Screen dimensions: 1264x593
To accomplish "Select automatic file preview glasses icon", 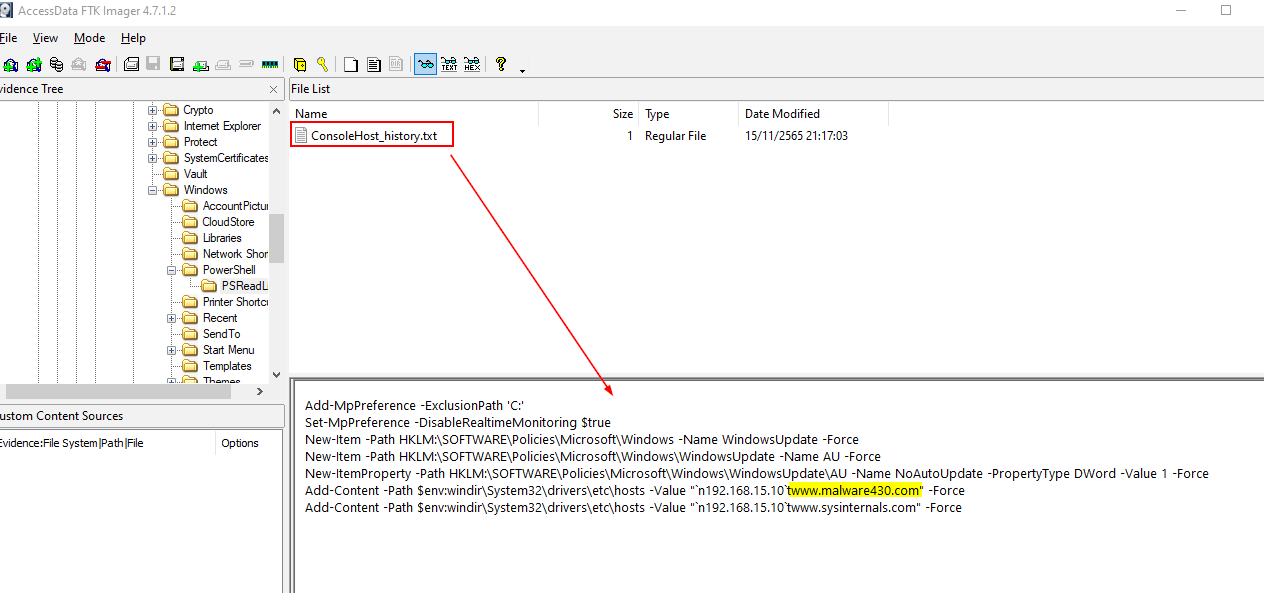I will pos(426,65).
